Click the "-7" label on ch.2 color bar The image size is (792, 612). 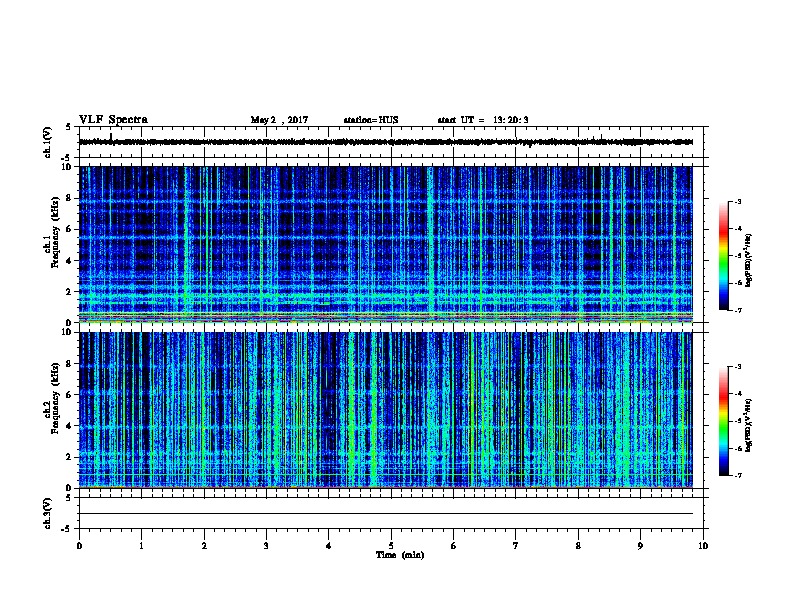tap(737, 476)
